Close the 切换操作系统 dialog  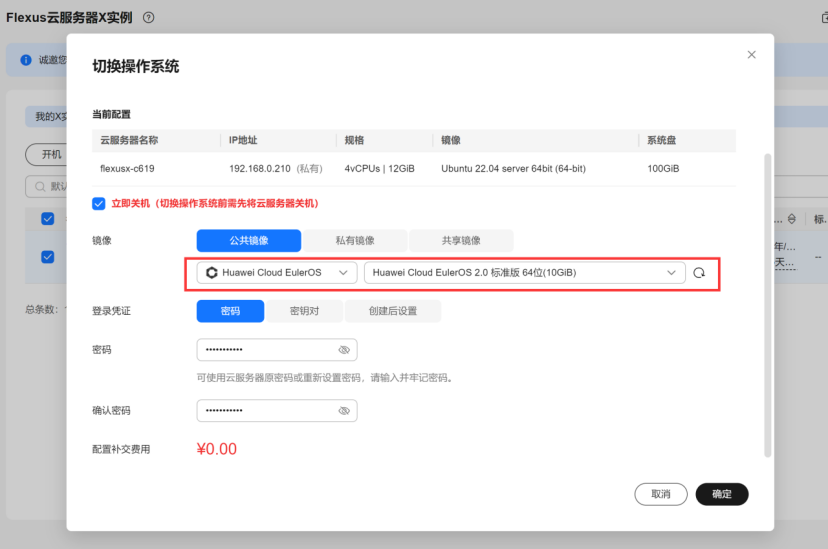[751, 55]
